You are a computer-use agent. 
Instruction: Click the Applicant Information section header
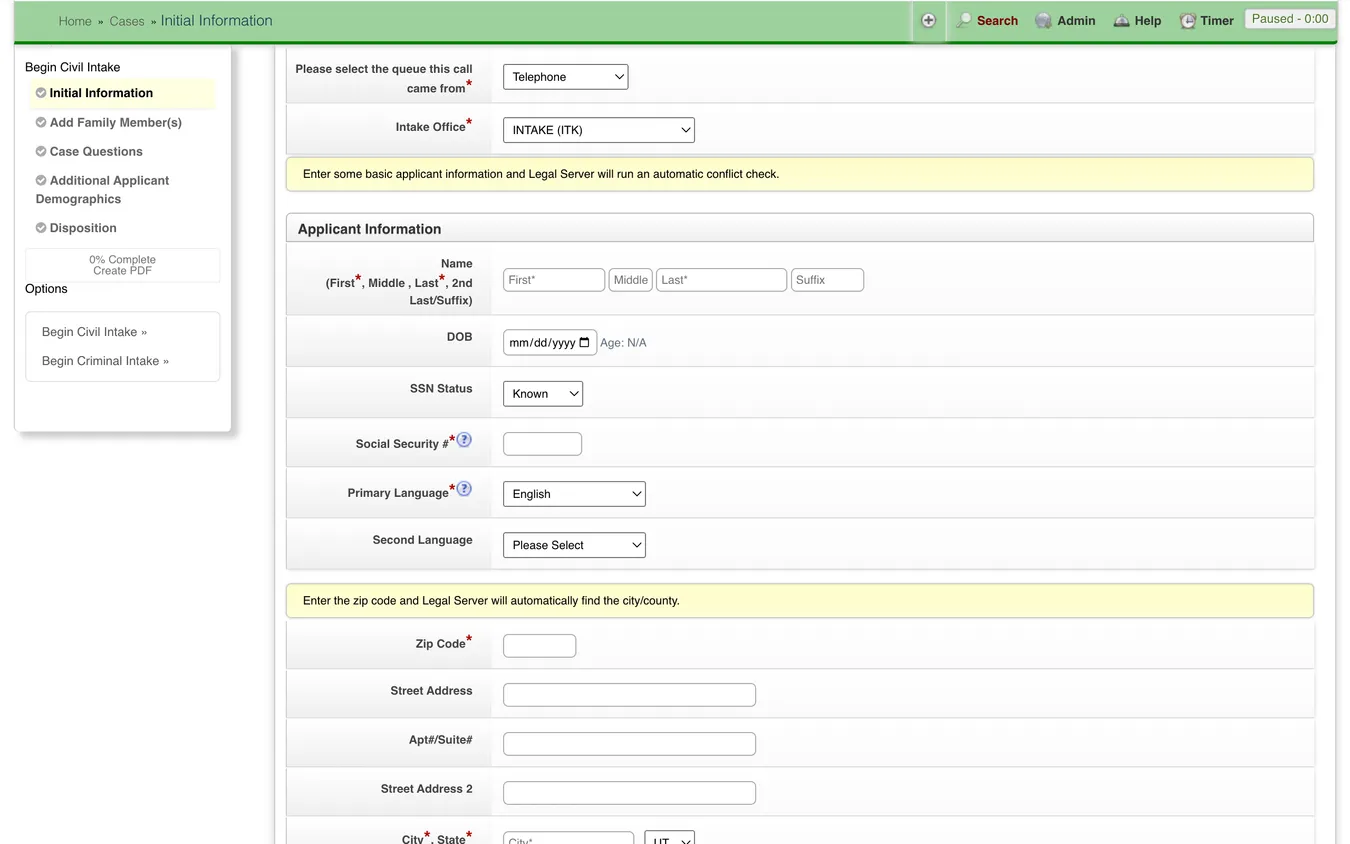799,228
